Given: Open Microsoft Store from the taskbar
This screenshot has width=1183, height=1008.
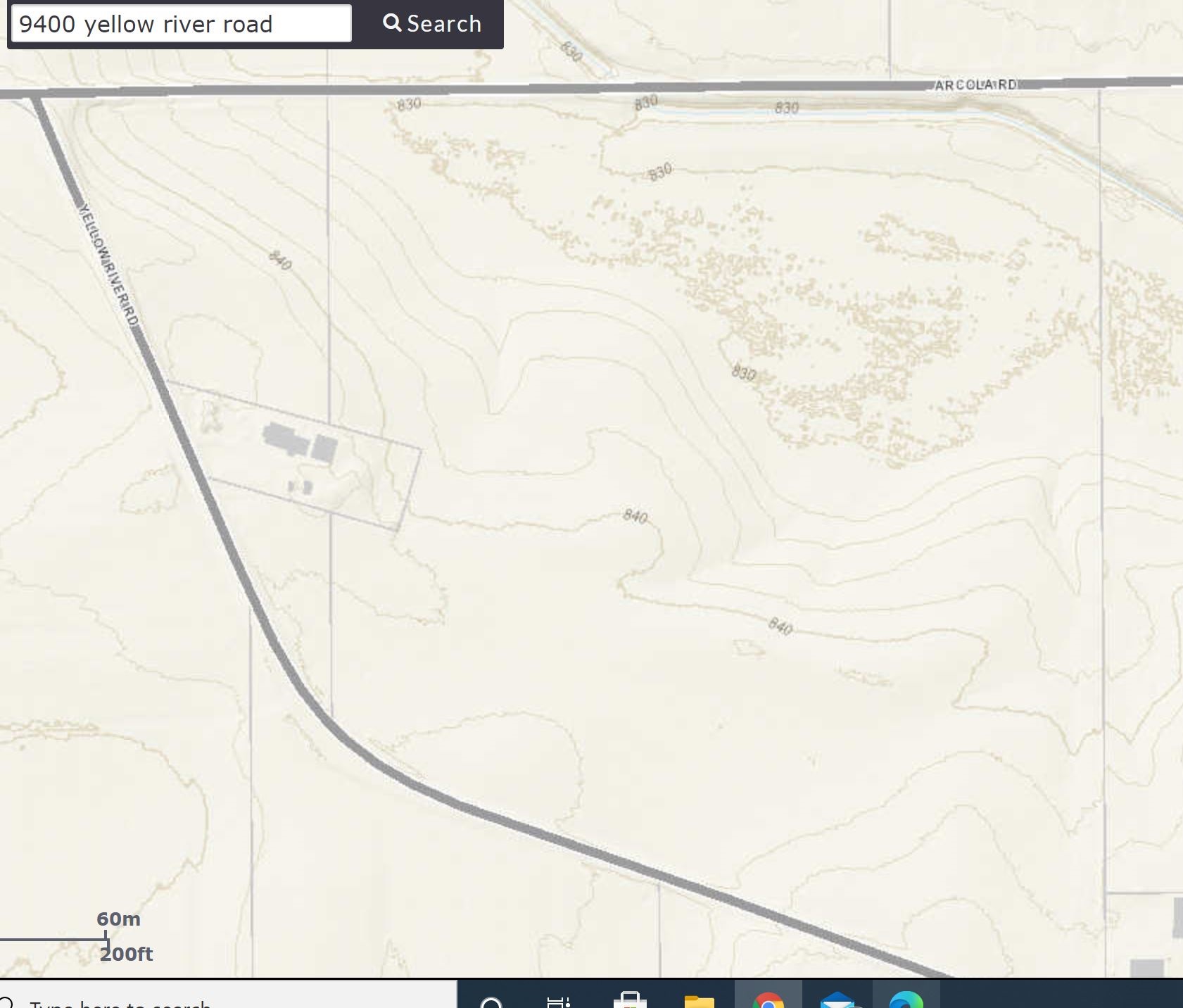Looking at the screenshot, I should pos(630,999).
